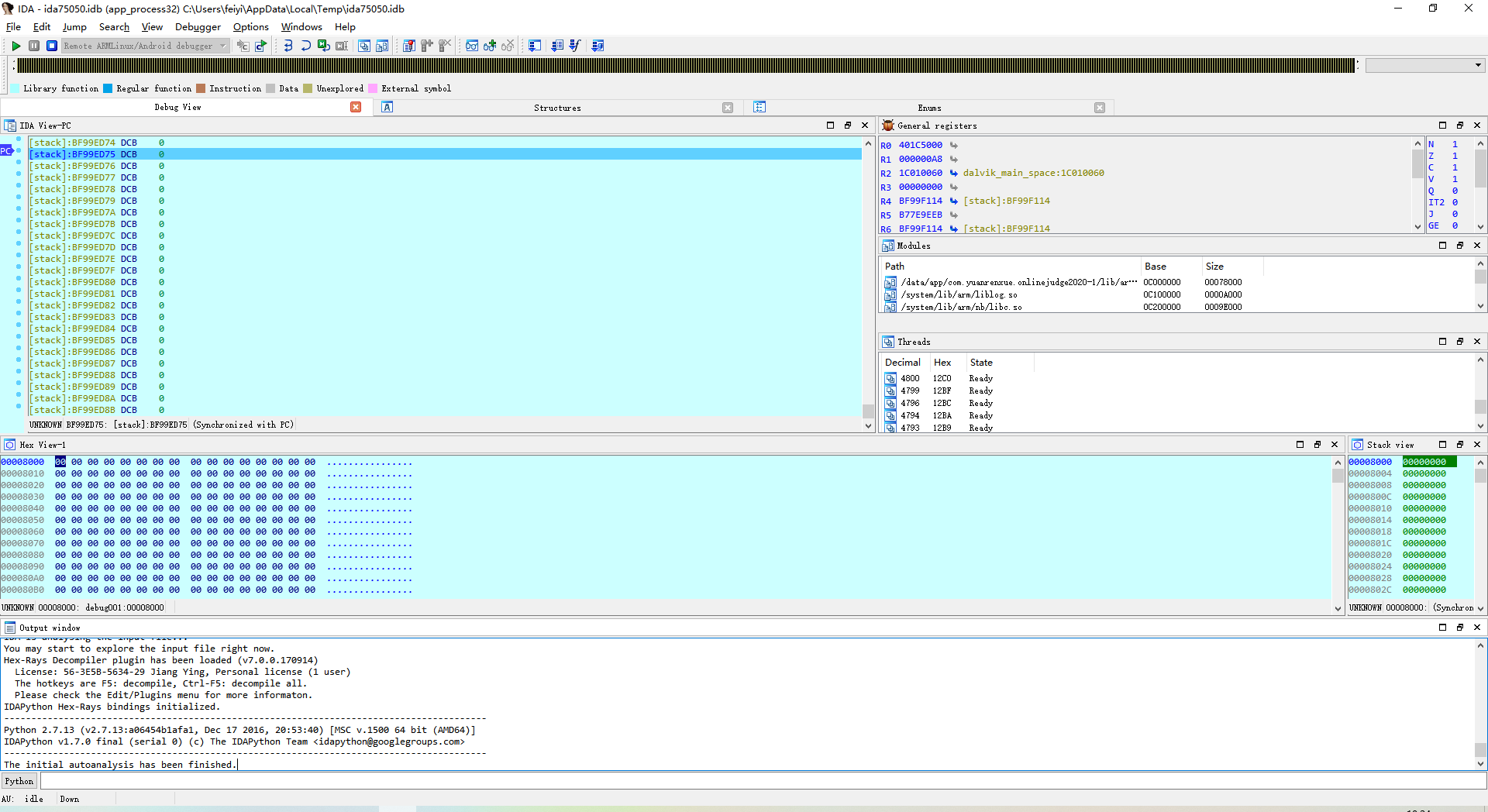Sort threads by the Hex column header

tap(947, 363)
